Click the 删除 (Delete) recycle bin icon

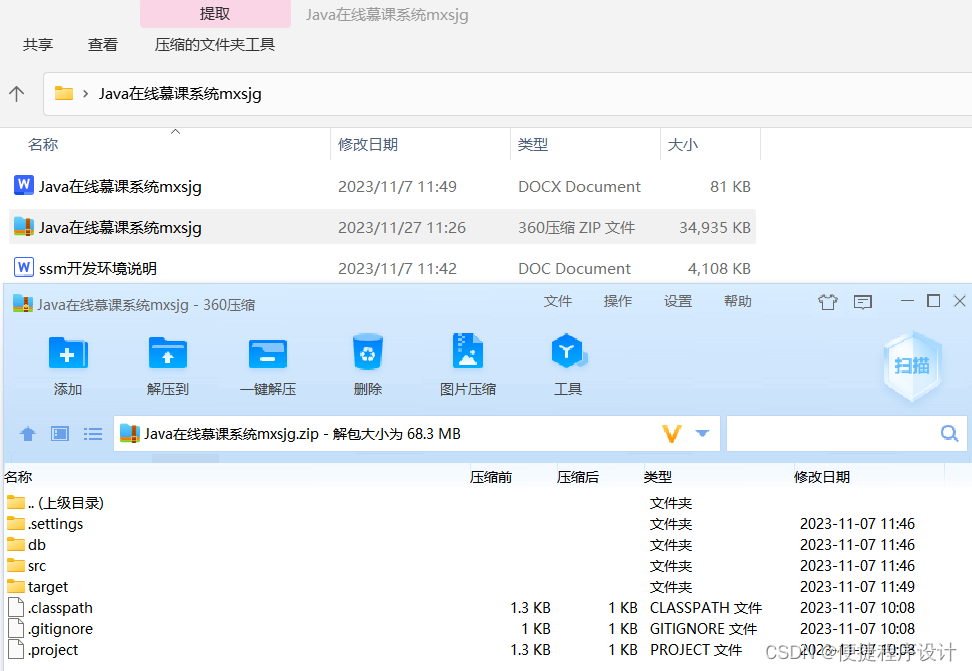click(x=368, y=352)
